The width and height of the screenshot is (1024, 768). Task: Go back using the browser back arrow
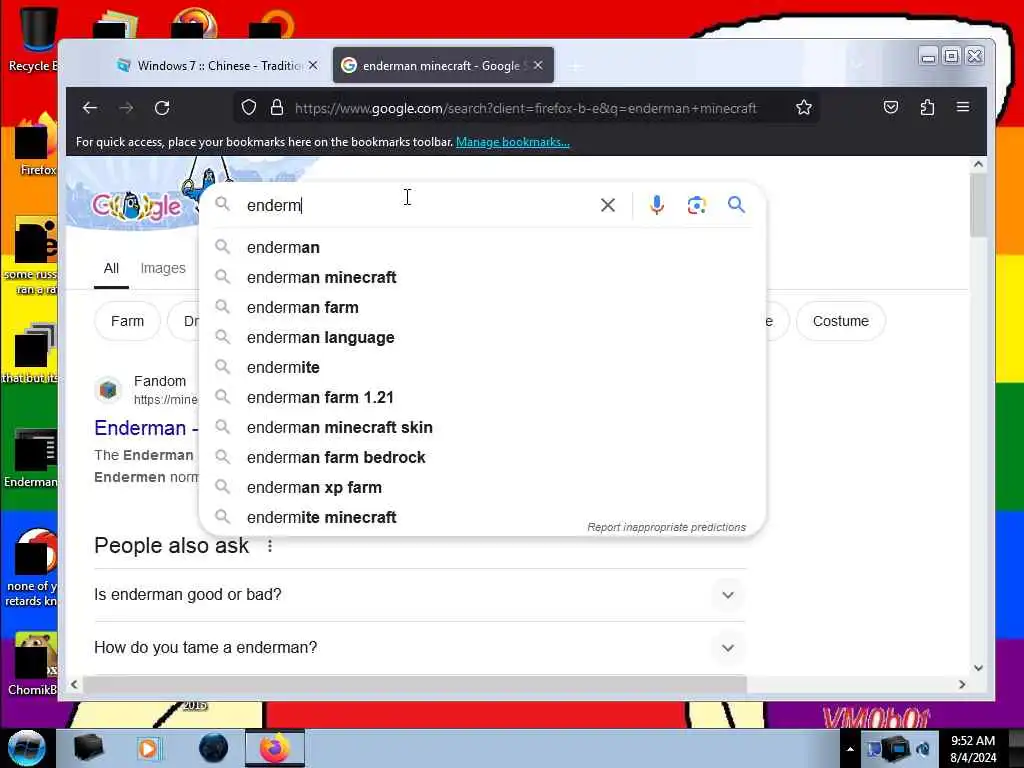90,108
